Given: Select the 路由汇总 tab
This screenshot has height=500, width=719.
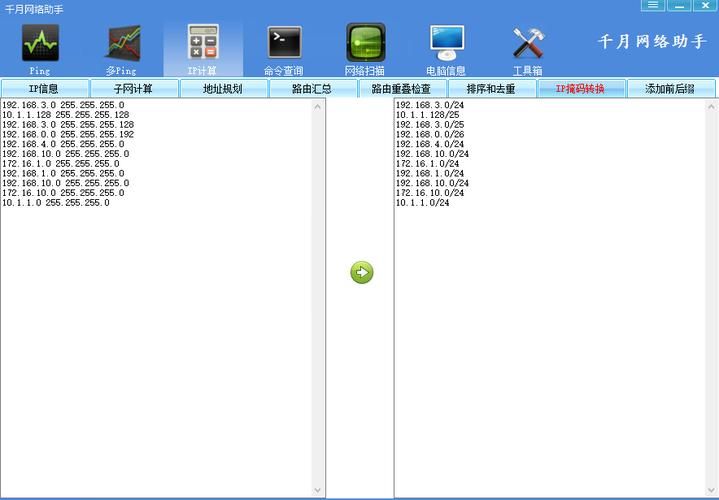Looking at the screenshot, I should pos(312,89).
